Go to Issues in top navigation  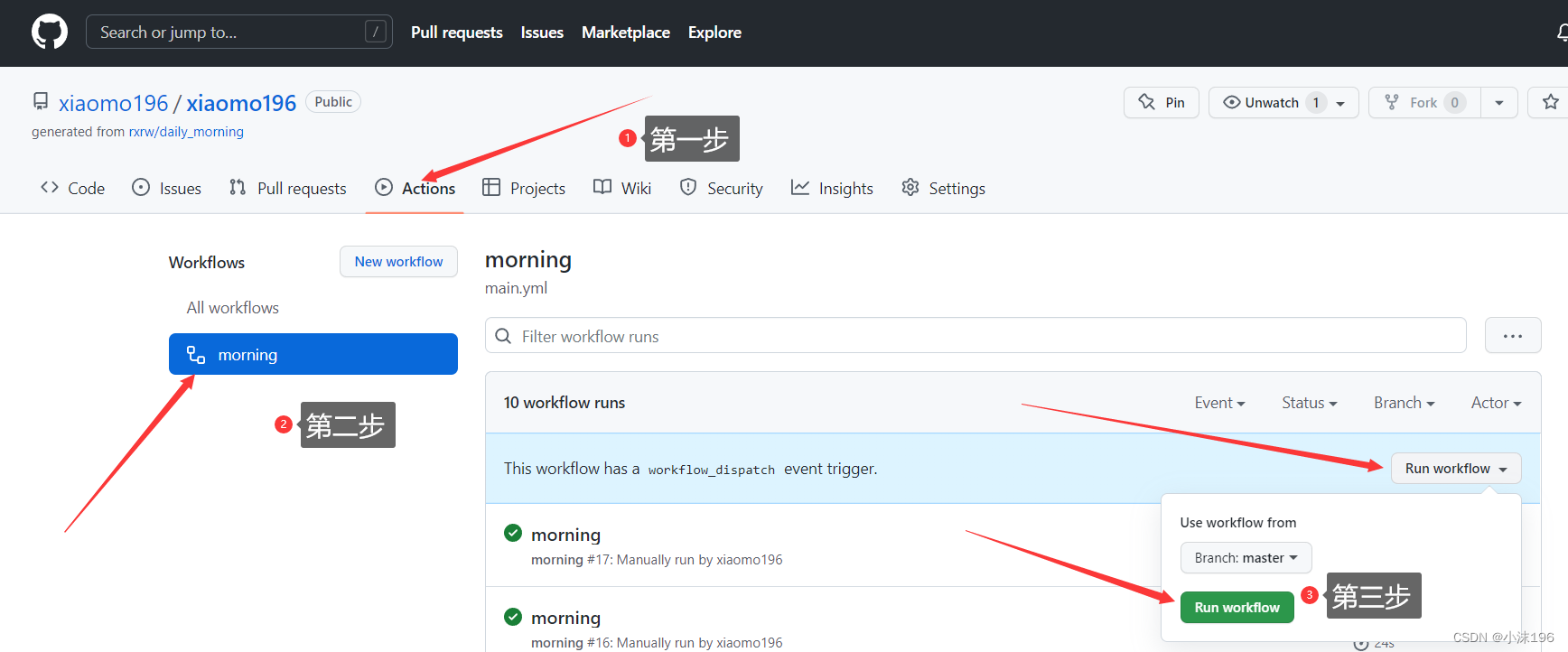point(542,33)
